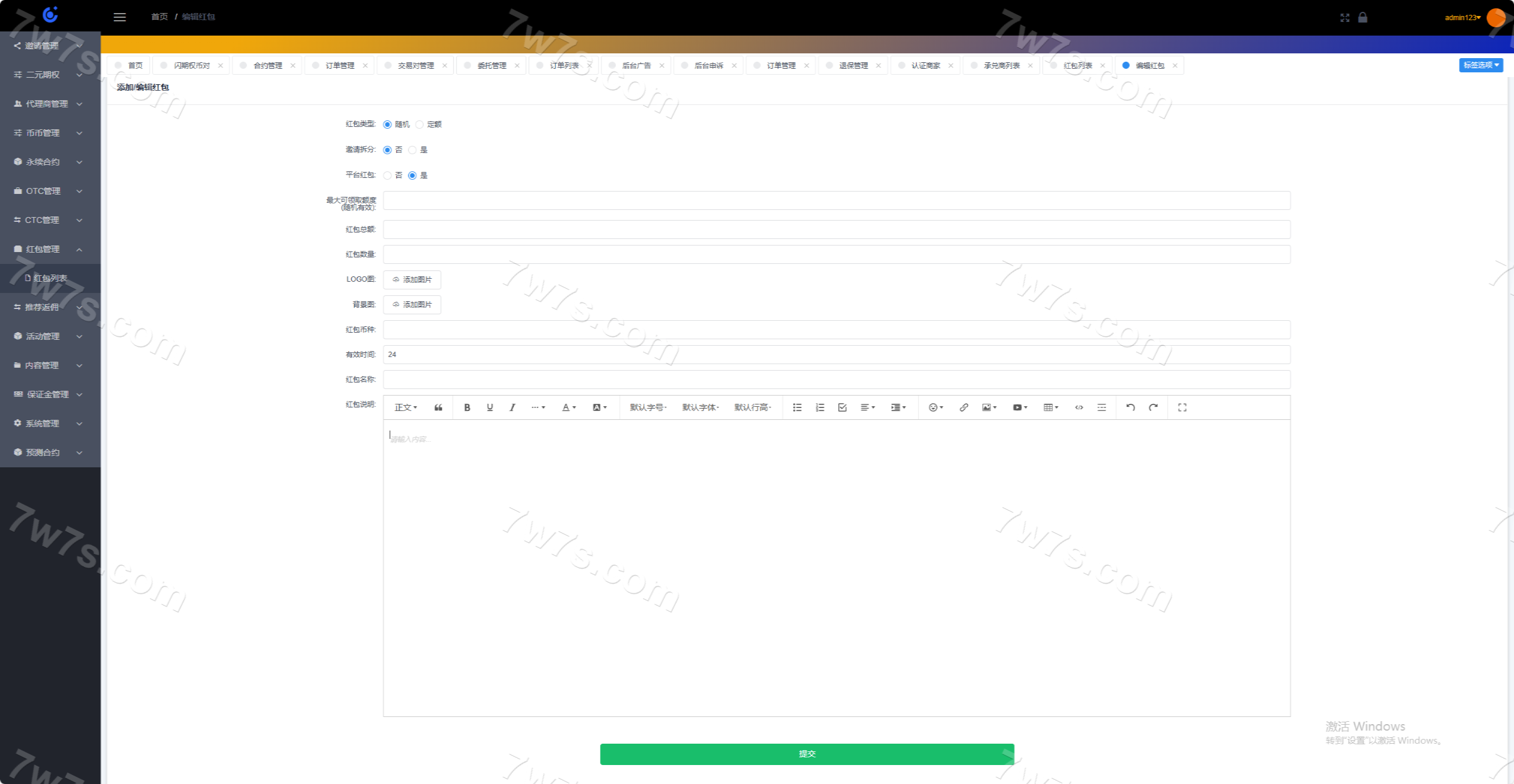Viewport: 1514px width, 784px height.
Task: Open the font color picker dropdown
Action: coord(568,407)
